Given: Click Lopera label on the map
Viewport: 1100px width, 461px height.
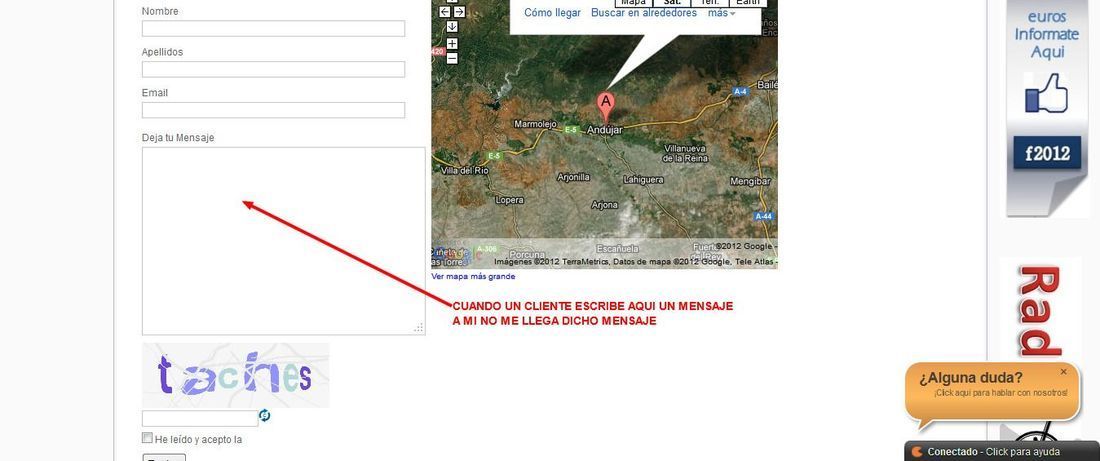Looking at the screenshot, I should [509, 200].
